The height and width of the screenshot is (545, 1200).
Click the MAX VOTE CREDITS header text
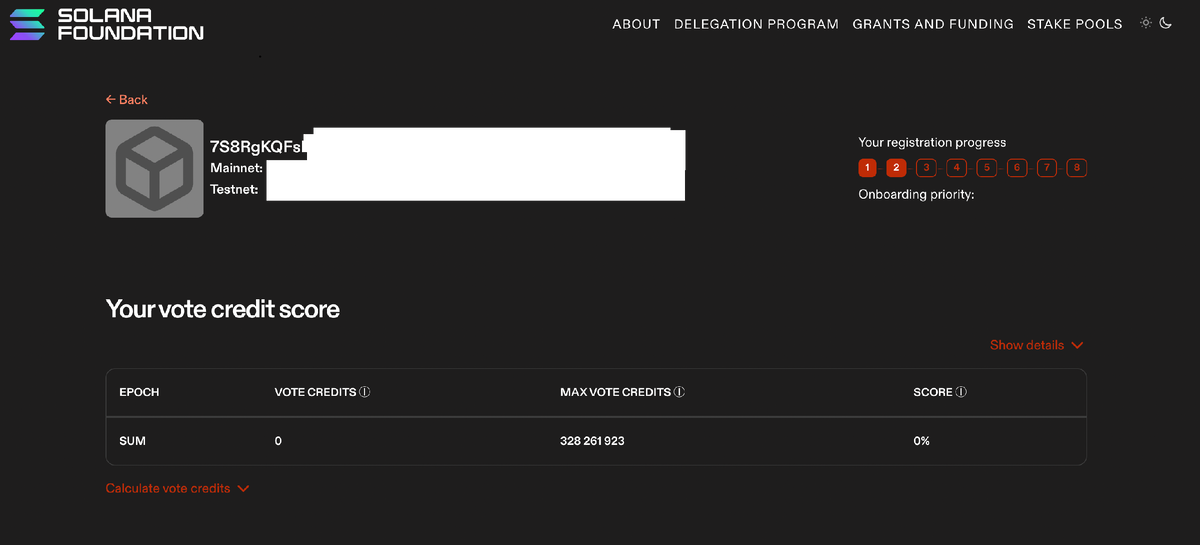tap(615, 392)
